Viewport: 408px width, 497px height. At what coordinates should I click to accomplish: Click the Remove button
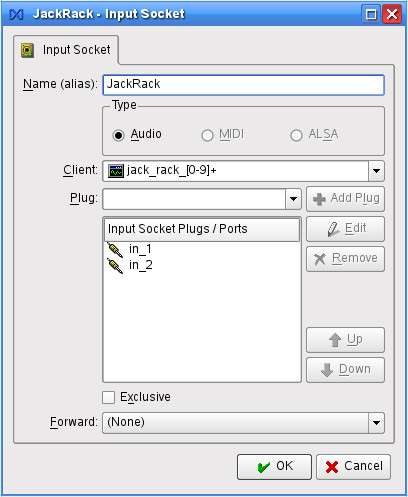click(x=345, y=259)
